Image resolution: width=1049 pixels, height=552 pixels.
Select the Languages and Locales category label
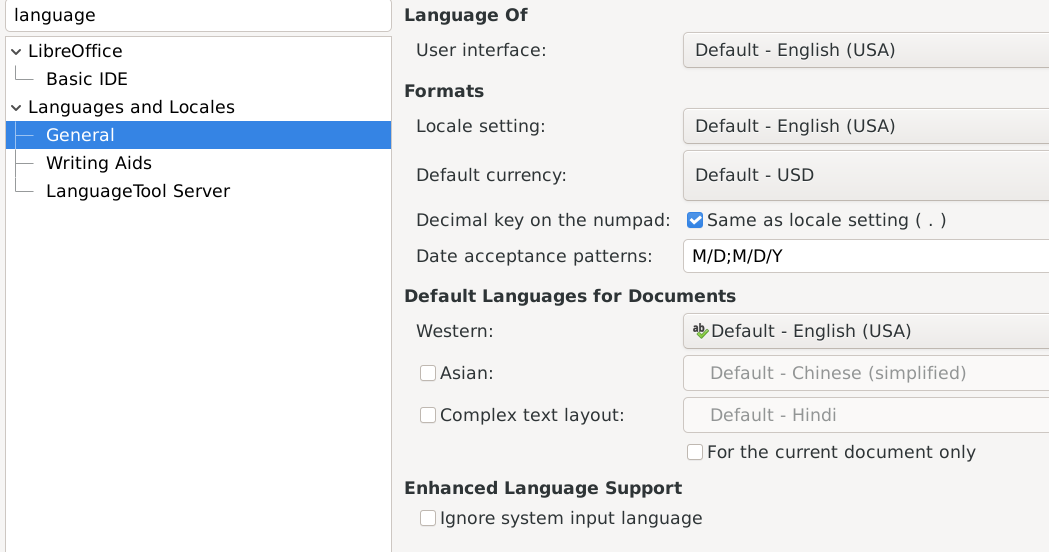pyautogui.click(x=131, y=107)
